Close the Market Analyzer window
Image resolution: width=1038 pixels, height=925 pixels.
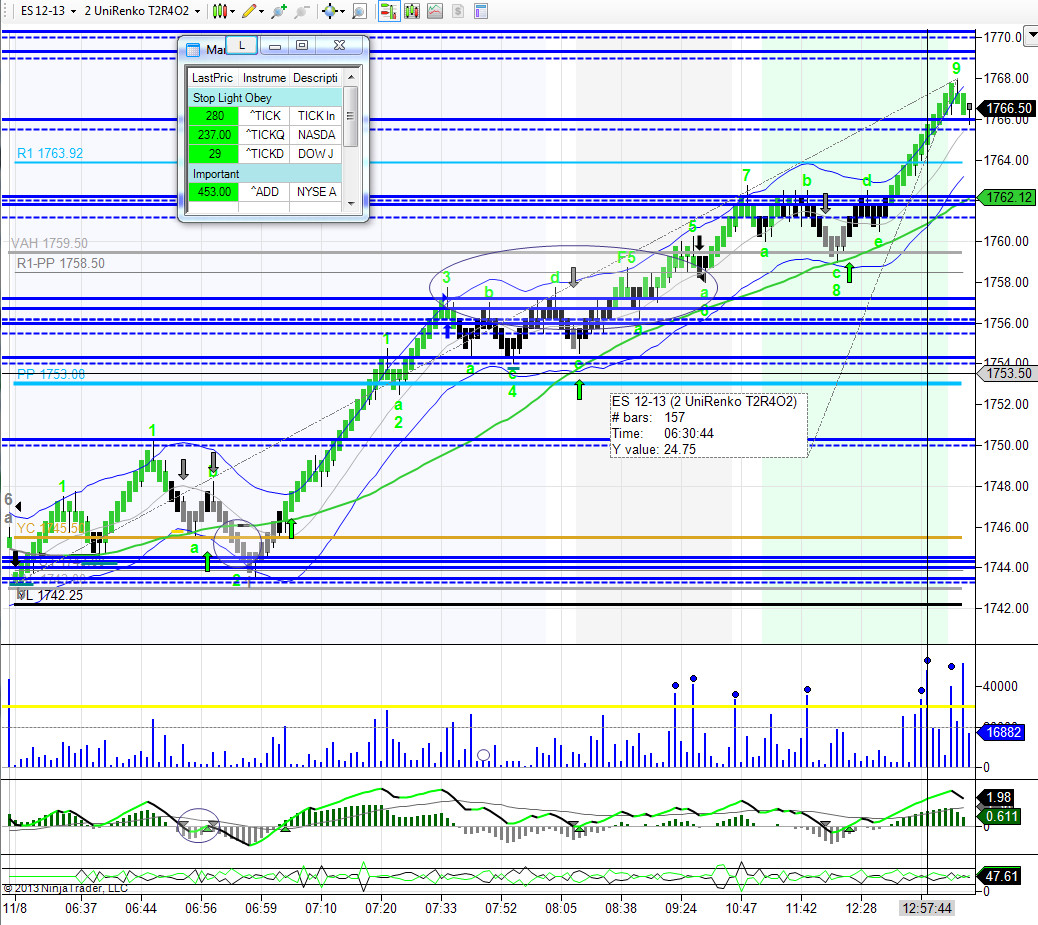340,46
